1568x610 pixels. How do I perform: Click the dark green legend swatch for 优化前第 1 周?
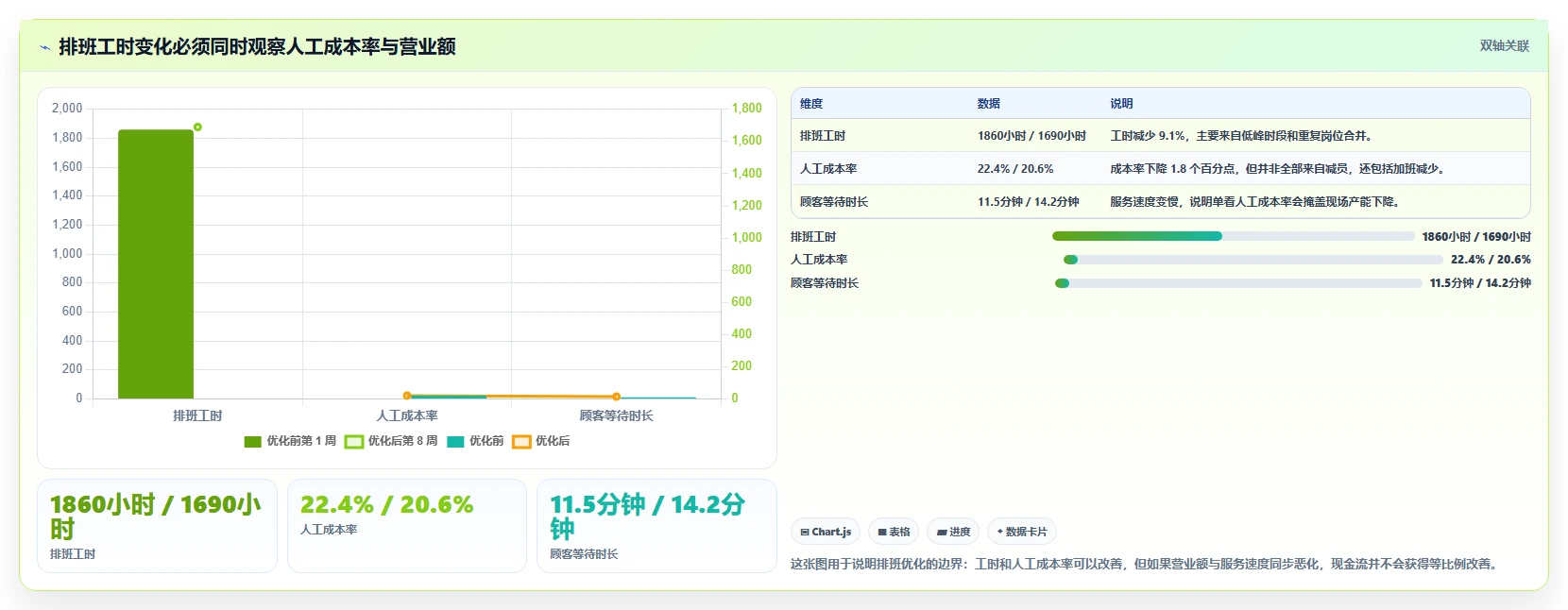pyautogui.click(x=252, y=442)
